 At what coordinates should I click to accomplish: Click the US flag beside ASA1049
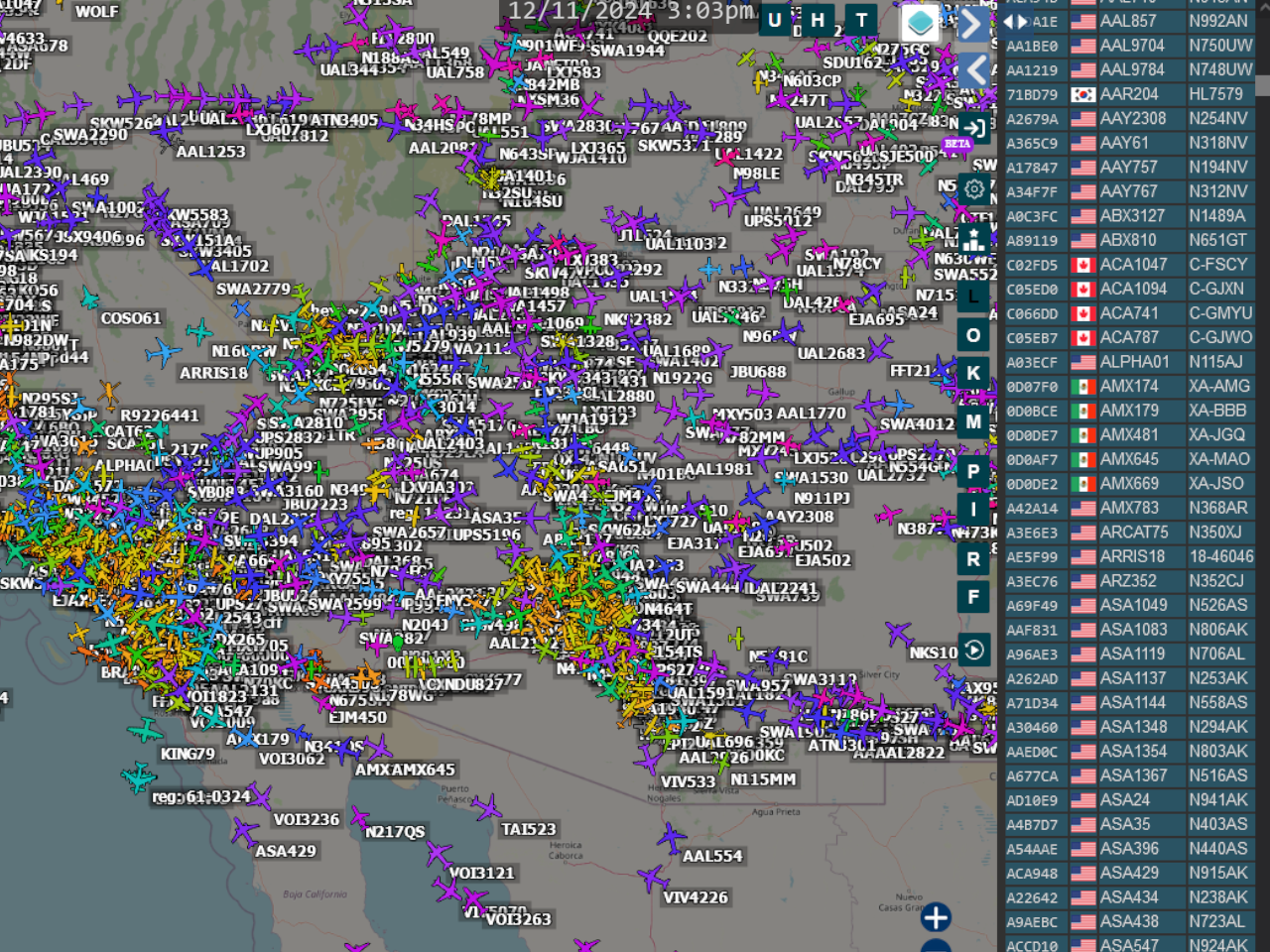[x=1083, y=605]
